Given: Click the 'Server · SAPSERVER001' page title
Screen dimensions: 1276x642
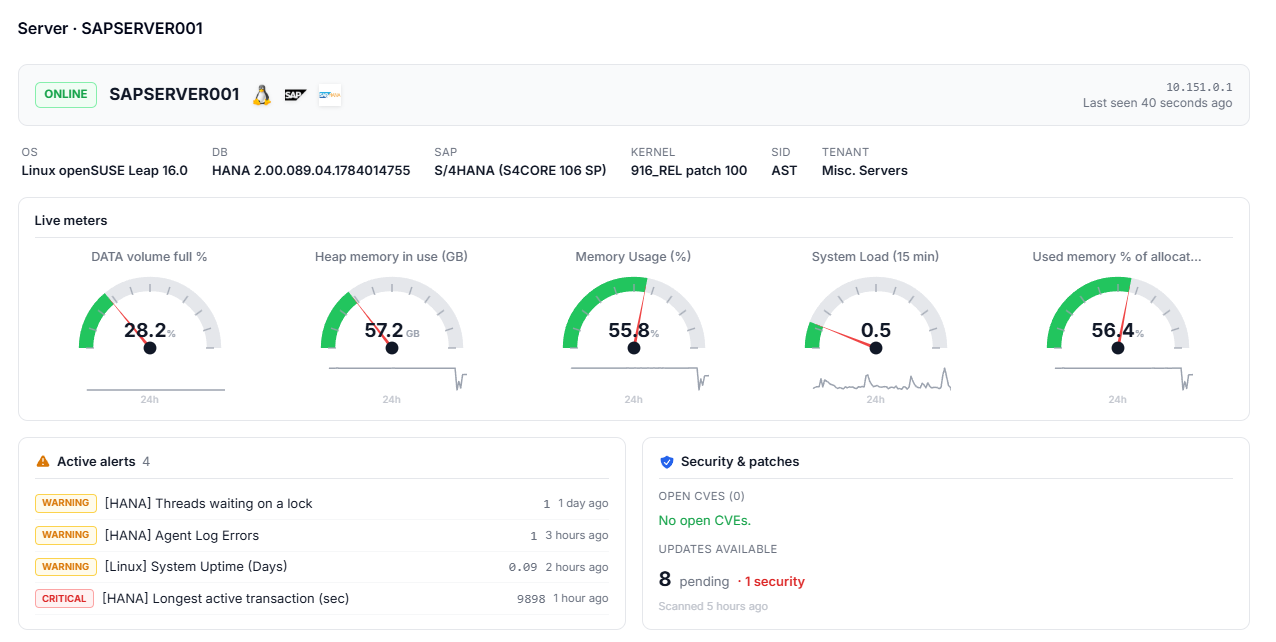Looking at the screenshot, I should pos(110,29).
